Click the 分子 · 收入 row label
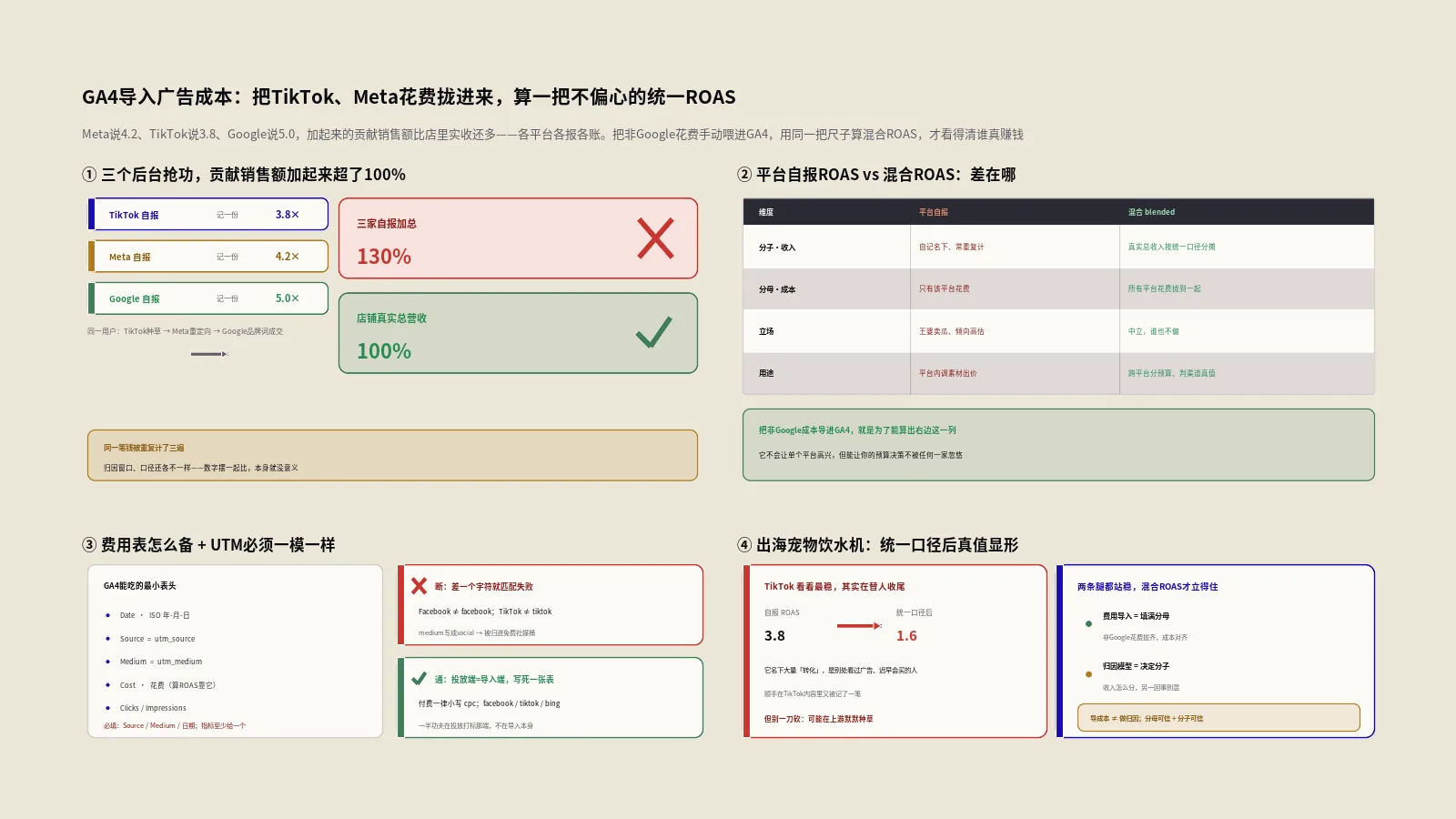 pyautogui.click(x=777, y=248)
